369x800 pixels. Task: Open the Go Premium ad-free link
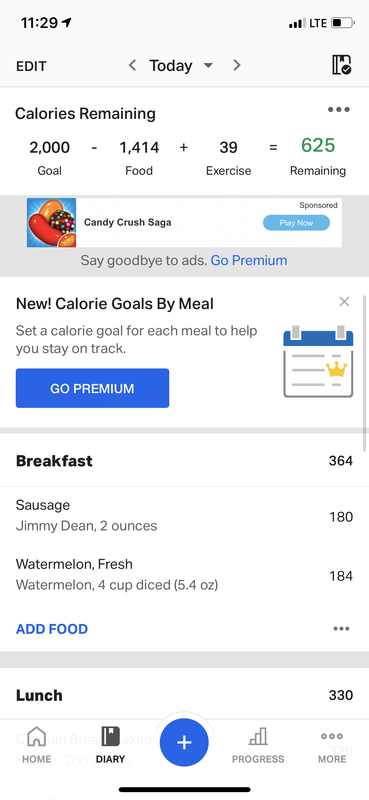click(249, 260)
